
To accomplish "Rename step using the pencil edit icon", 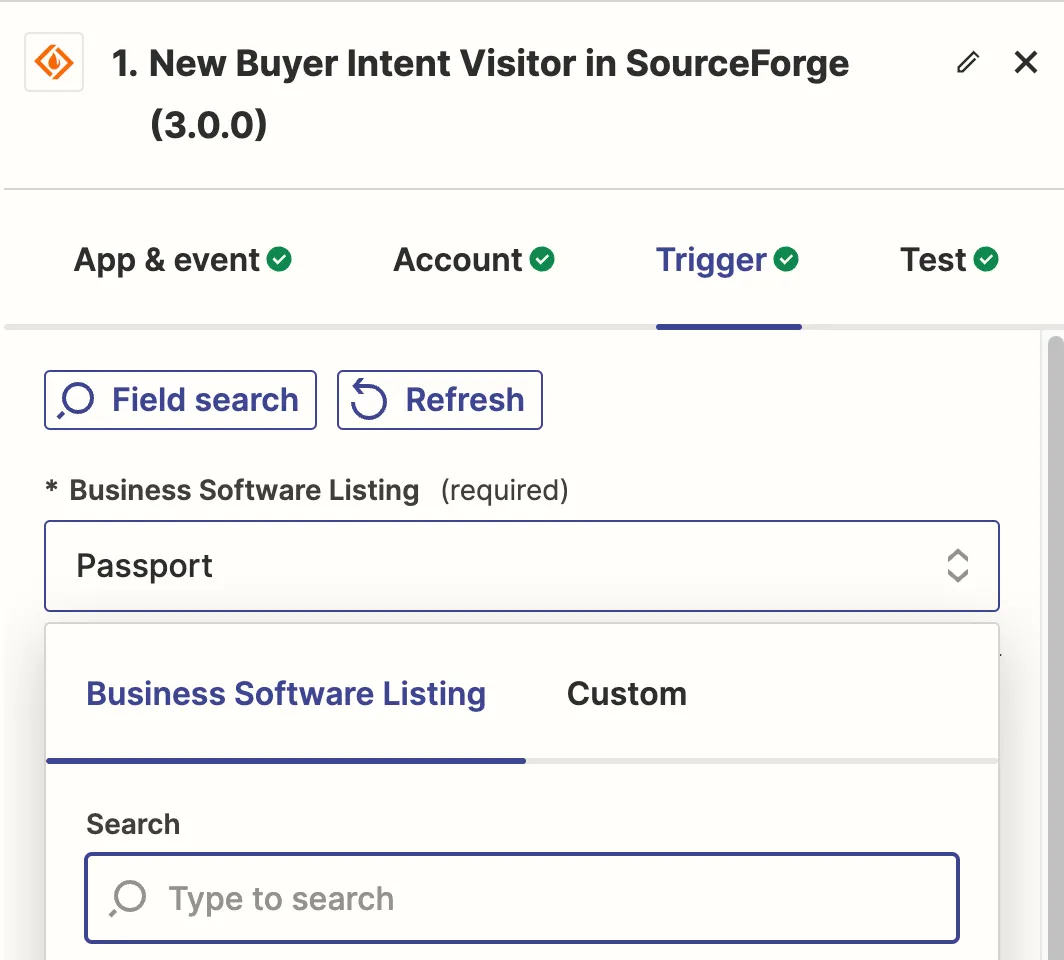I will click(968, 62).
